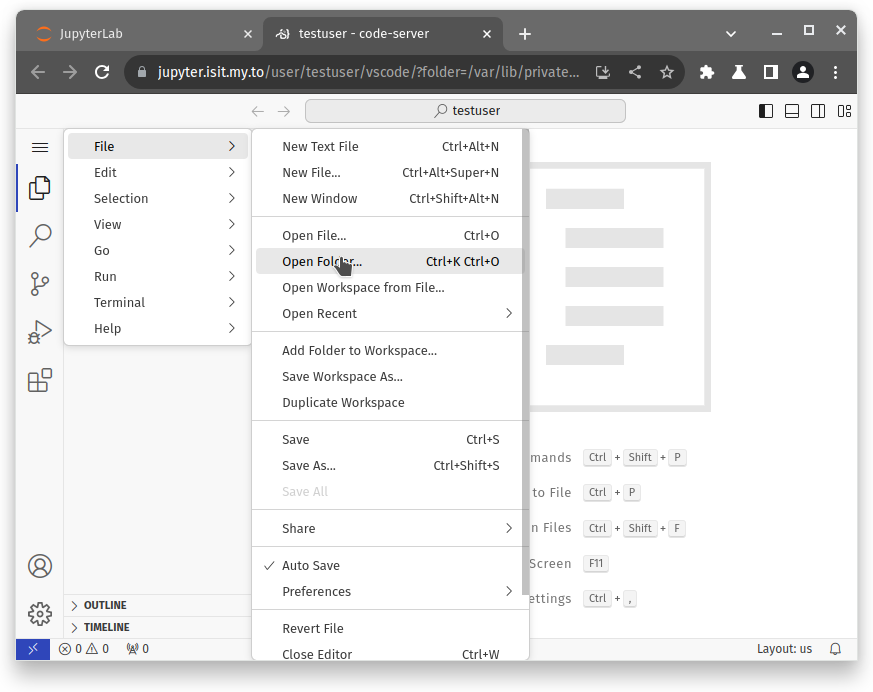Expand the OUTLINE section
Image resolution: width=873 pixels, height=692 pixels.
click(x=105, y=606)
